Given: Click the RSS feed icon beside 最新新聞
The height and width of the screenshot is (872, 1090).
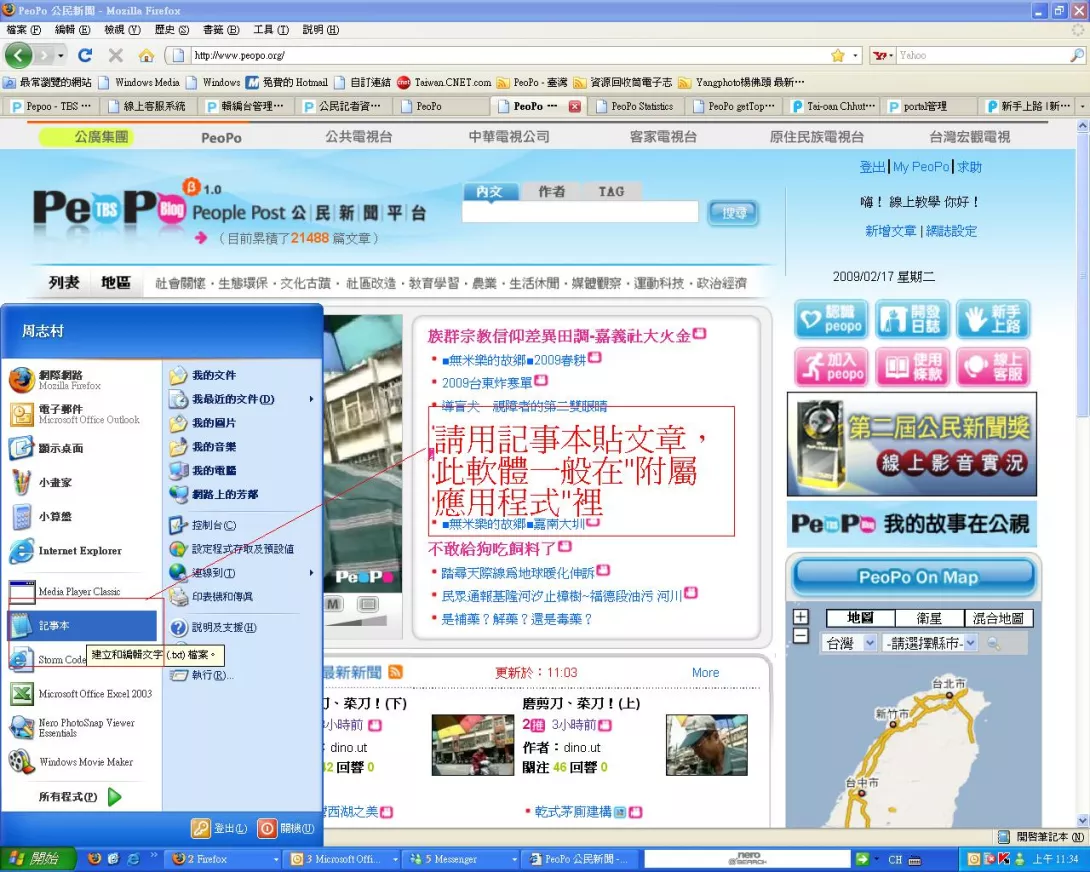Looking at the screenshot, I should pos(396,672).
